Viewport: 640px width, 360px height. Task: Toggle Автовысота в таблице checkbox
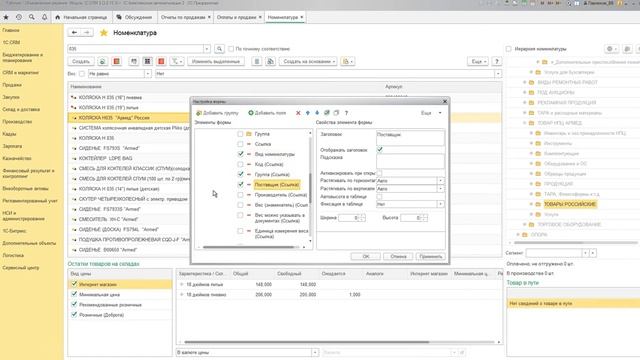380,196
